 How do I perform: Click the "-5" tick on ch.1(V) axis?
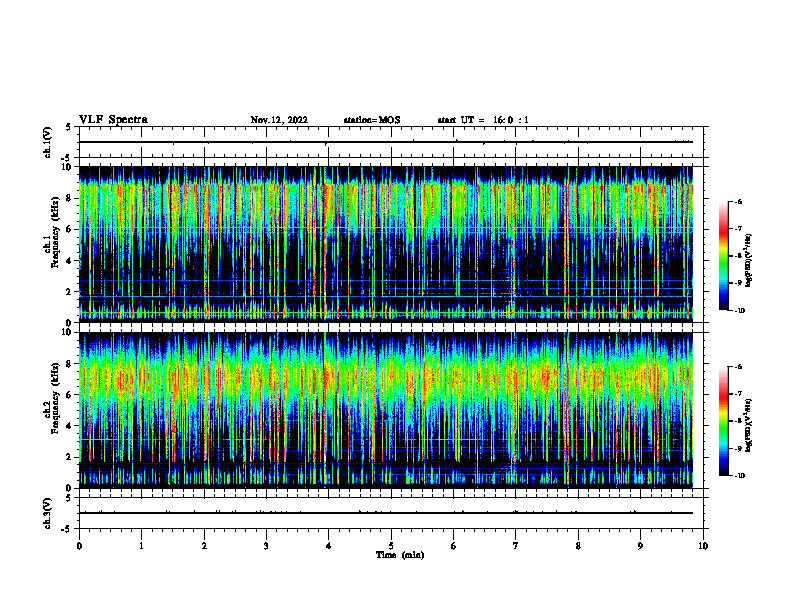click(67, 158)
